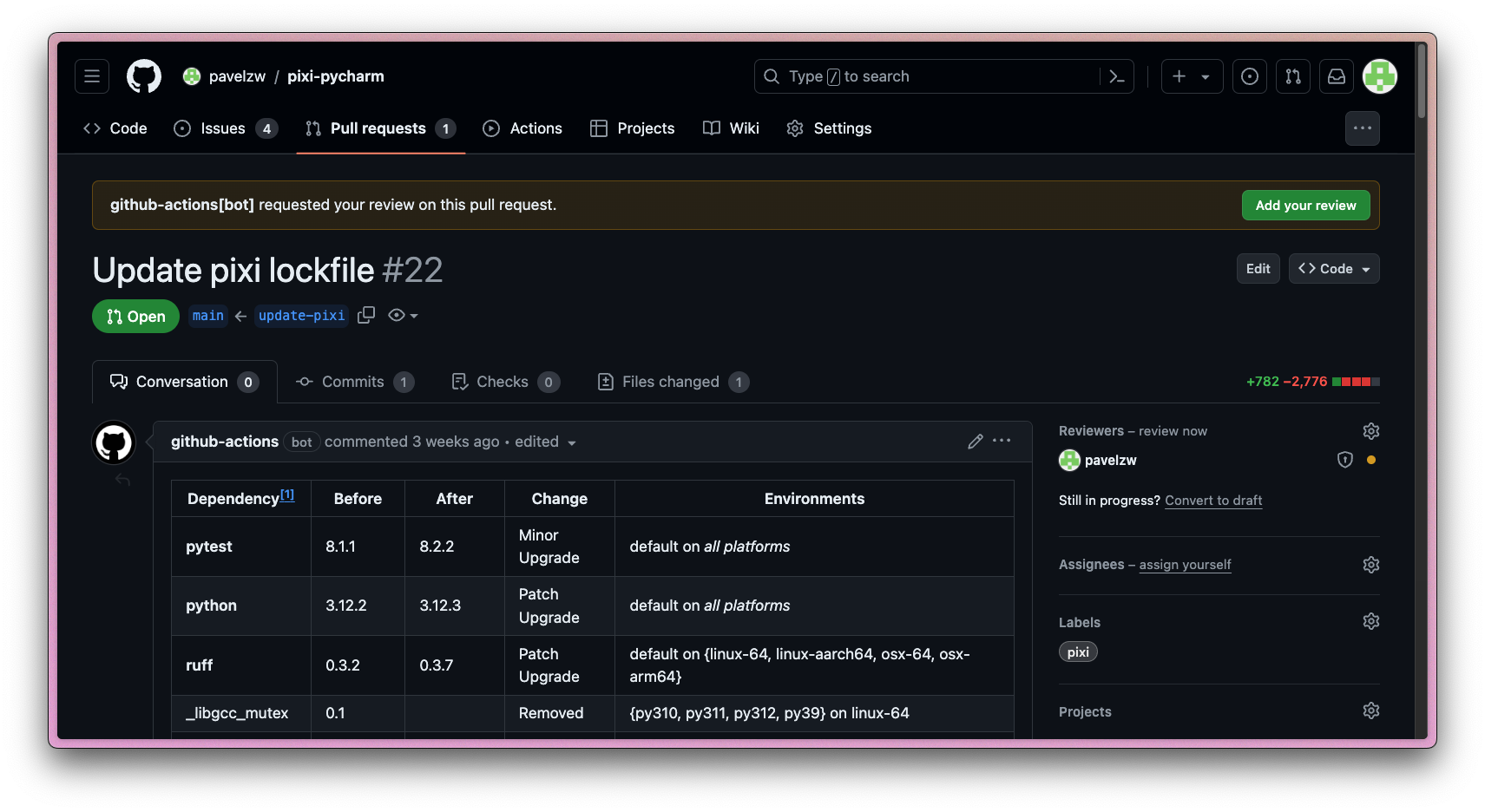Open the global navigation hamburger menu

tap(92, 76)
